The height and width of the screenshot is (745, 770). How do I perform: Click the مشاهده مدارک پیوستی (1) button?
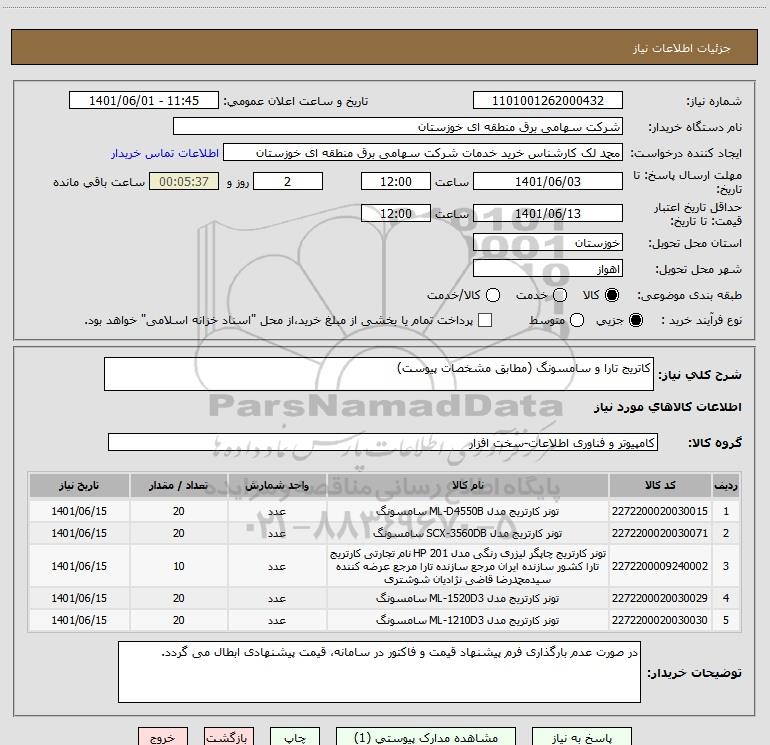pyautogui.click(x=426, y=738)
